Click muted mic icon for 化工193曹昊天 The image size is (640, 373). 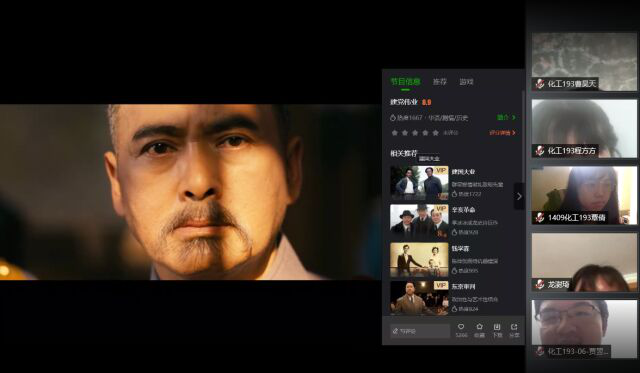540,84
